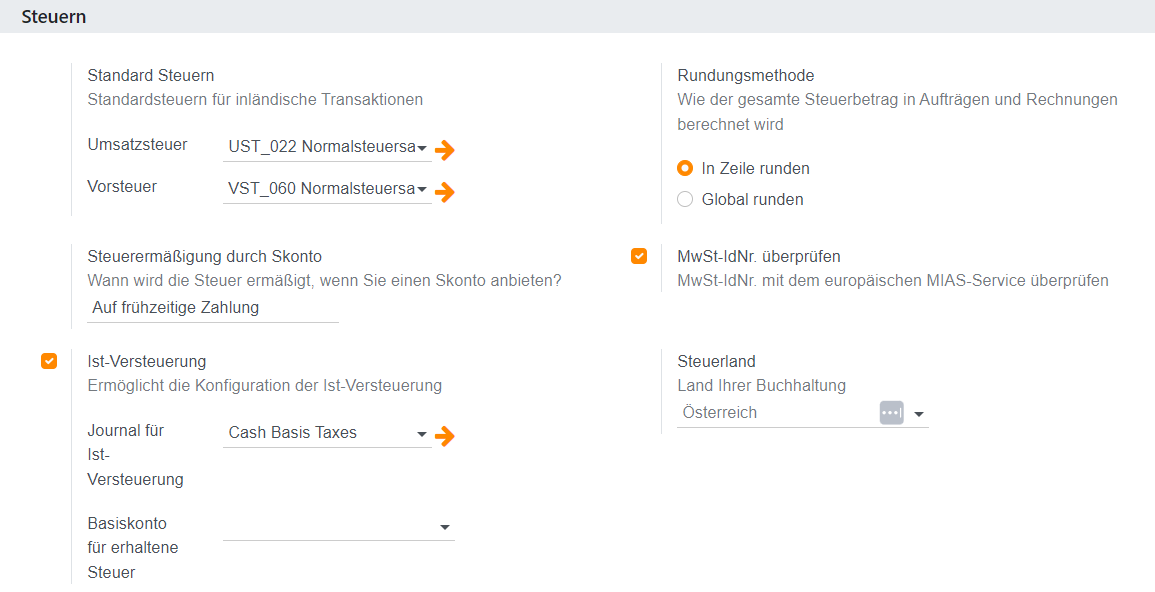
Task: Open the Basiskonto für erhaltene Steuer dropdown
Action: coord(445,527)
